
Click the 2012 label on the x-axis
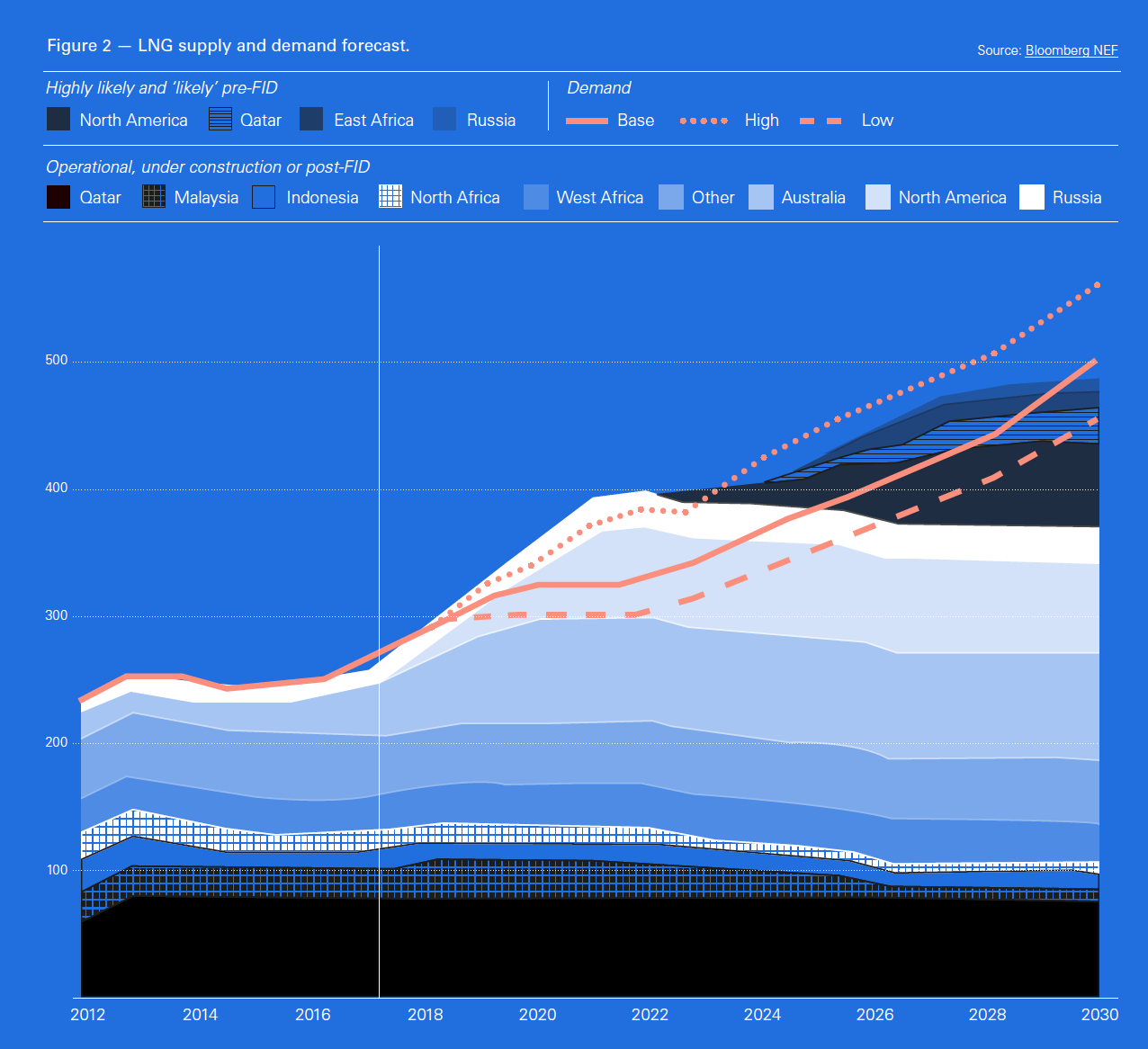88,1015
